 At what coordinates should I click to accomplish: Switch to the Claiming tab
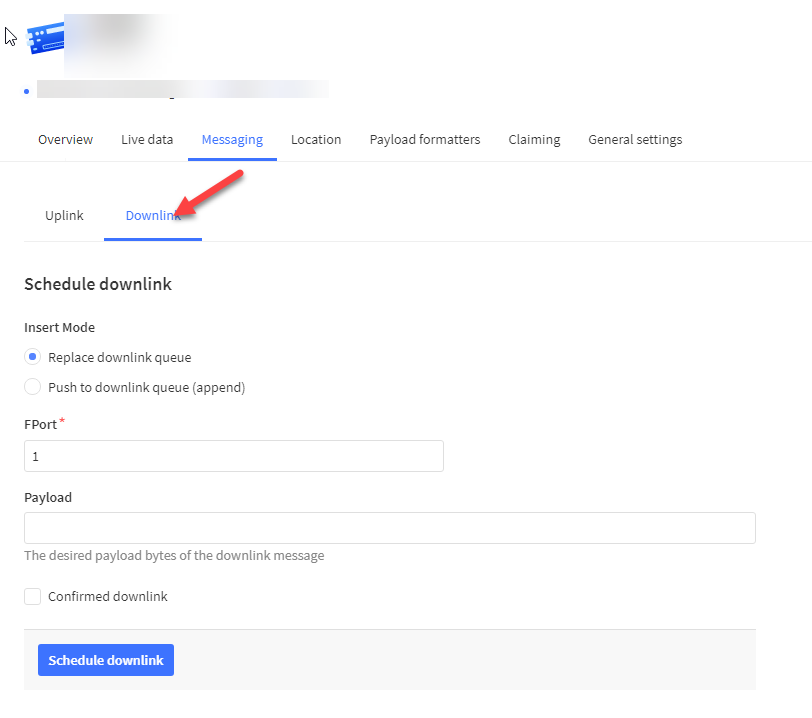coord(534,140)
